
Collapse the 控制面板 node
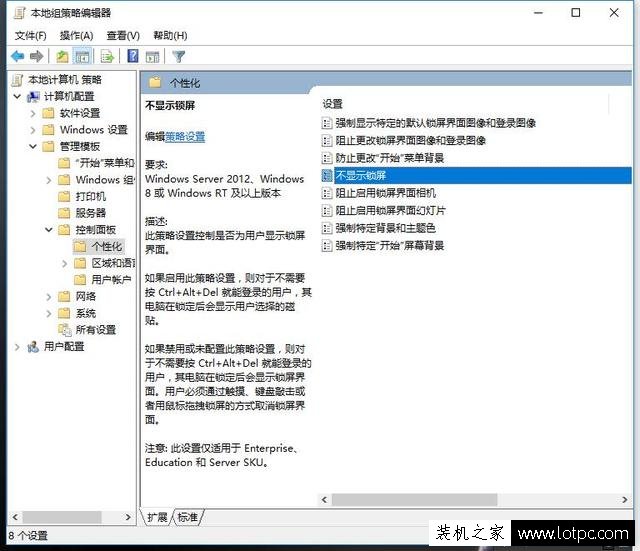point(49,229)
